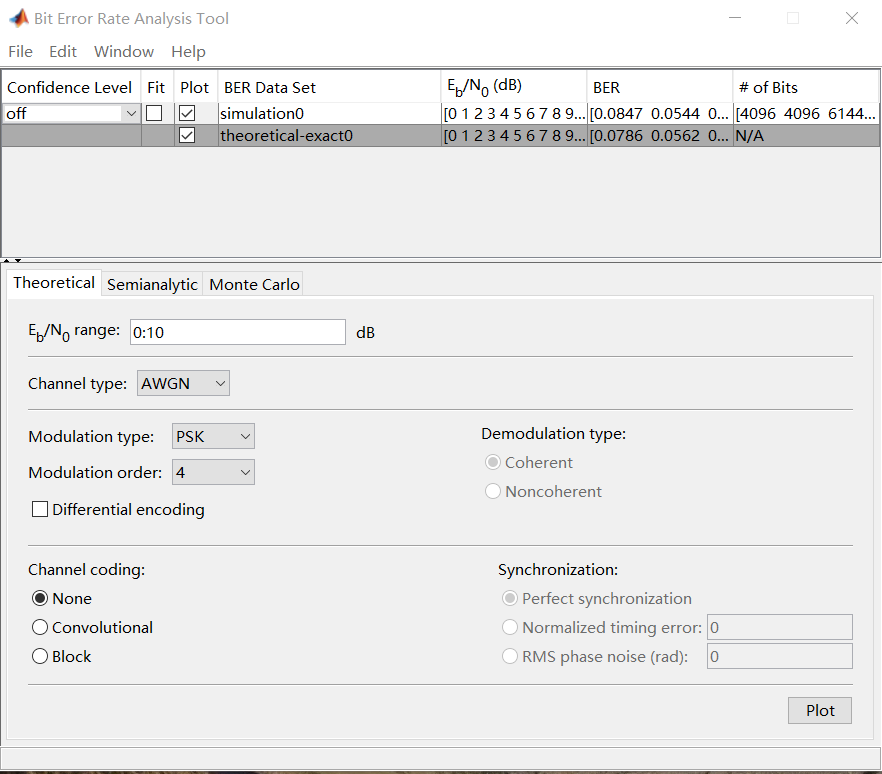Click the BER Data Set column header
This screenshot has width=882, height=774.
[330, 87]
